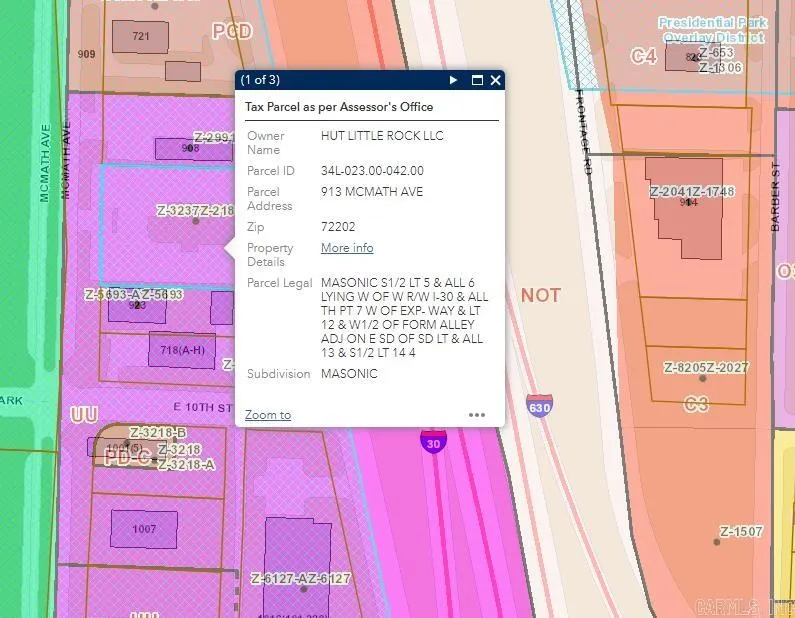Click the Interstate 30 shield icon
This screenshot has height=618, width=795.
pos(433,440)
